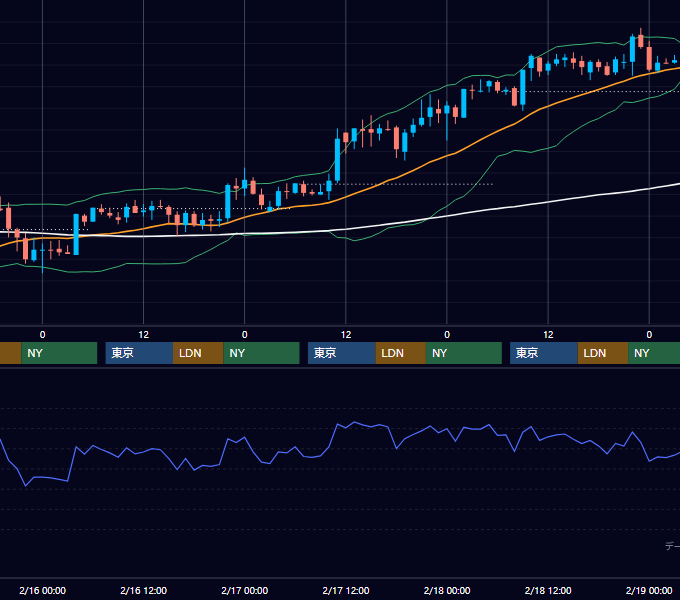The image size is (680, 600).
Task: Choose the 2/18 12:00 date label
Action: [548, 590]
